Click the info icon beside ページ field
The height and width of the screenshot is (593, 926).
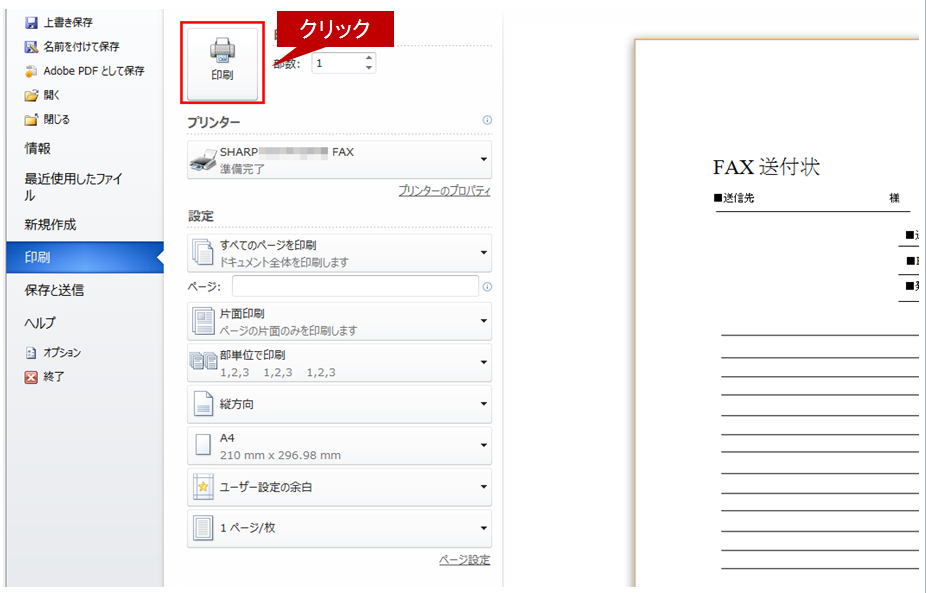pyautogui.click(x=487, y=287)
